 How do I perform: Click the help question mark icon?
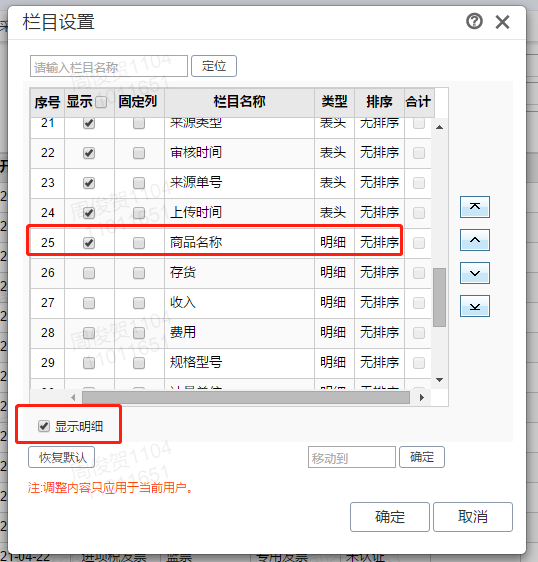click(474, 22)
